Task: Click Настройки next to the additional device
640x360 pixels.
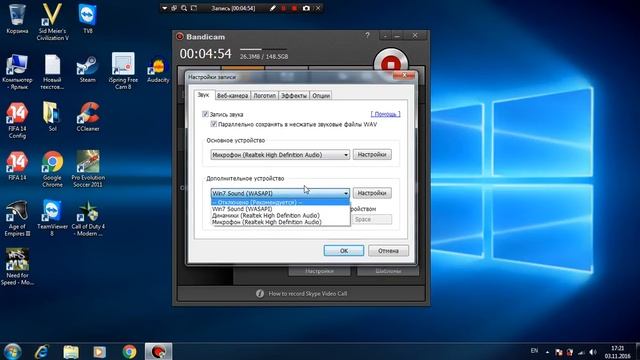Action: click(372, 193)
